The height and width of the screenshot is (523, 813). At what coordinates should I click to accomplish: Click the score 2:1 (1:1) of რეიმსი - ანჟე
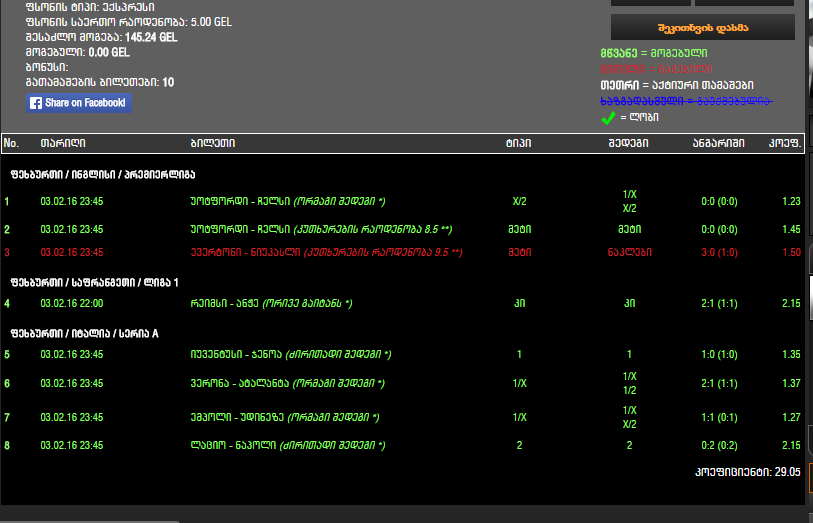(719, 303)
